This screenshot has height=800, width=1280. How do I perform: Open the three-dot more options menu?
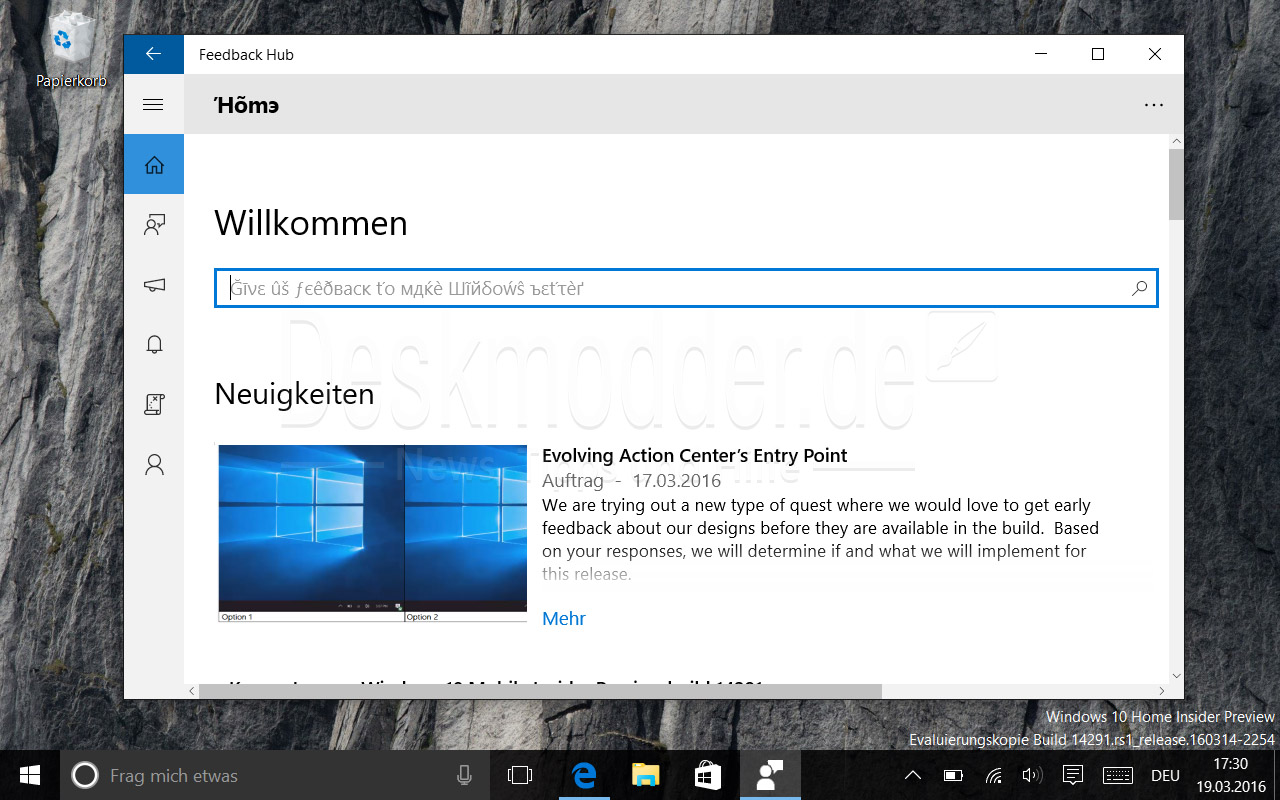point(1154,105)
